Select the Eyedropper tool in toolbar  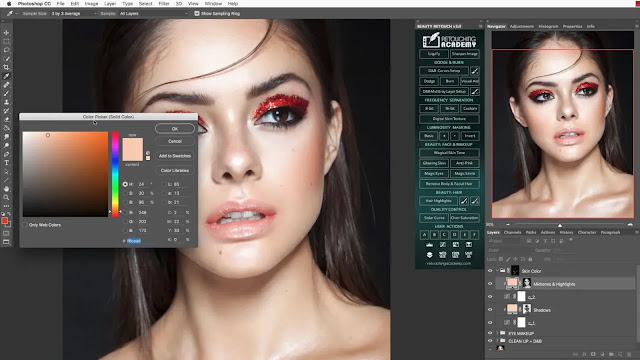coord(6,76)
